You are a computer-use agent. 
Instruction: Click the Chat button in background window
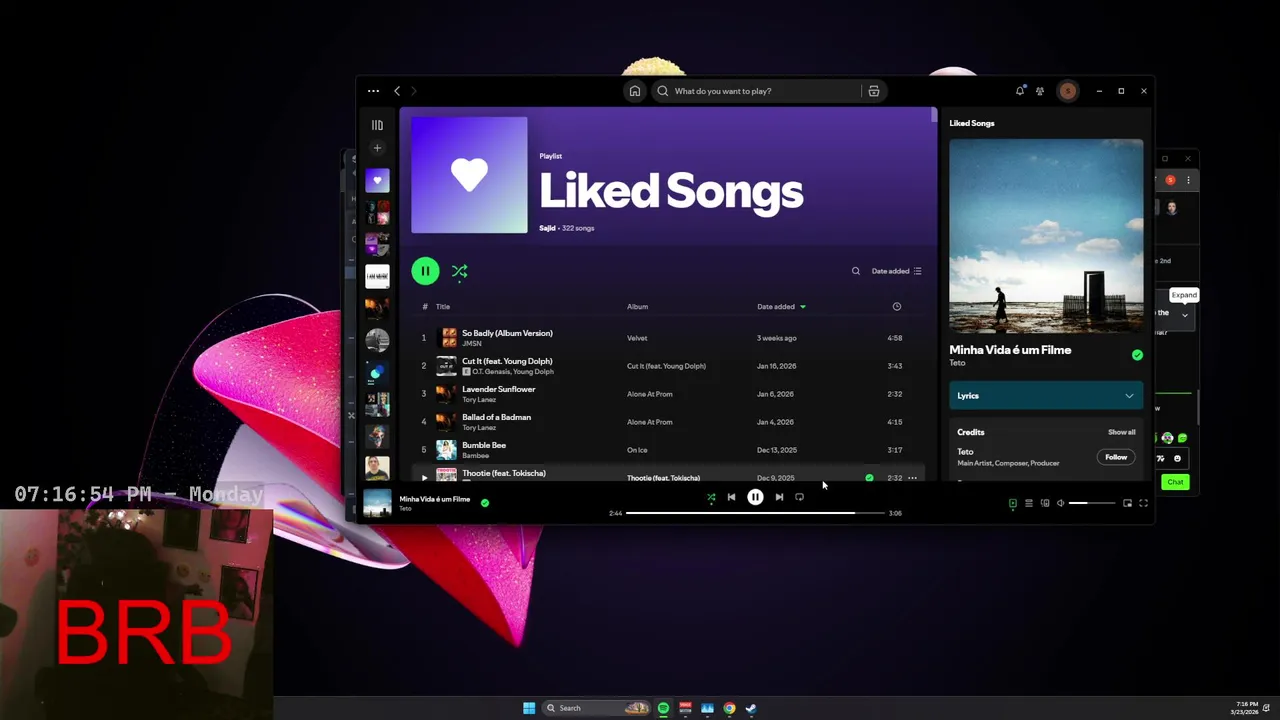[x=1175, y=482]
